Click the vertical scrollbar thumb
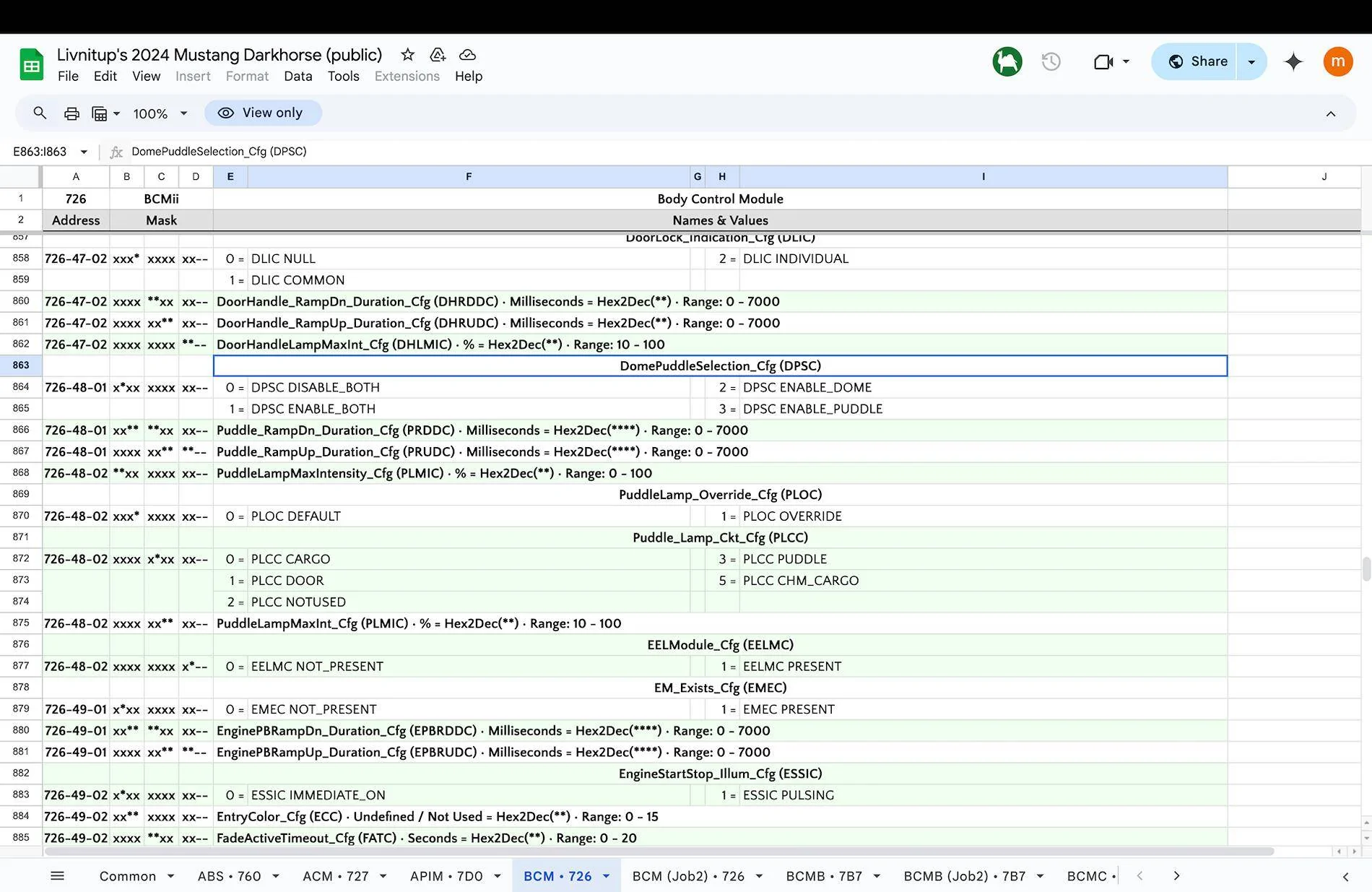The width and height of the screenshot is (1372, 892). 1366,569
